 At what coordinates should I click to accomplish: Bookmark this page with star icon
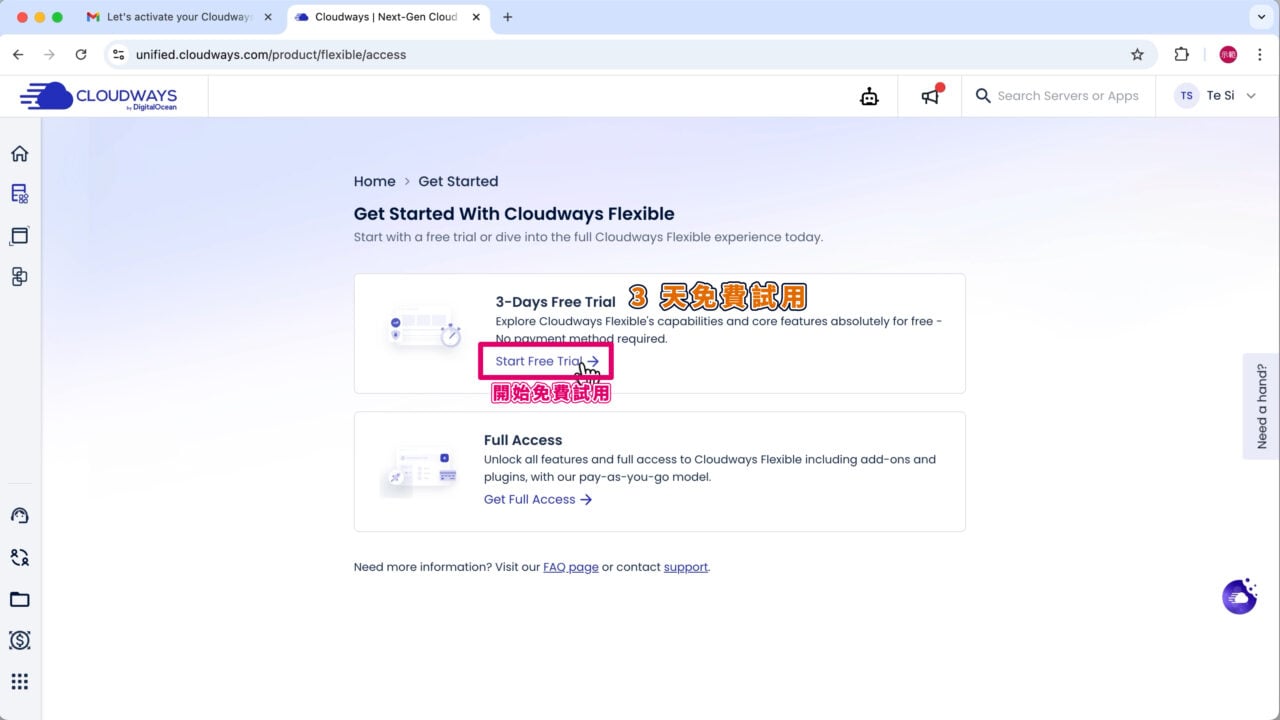[x=1137, y=55]
